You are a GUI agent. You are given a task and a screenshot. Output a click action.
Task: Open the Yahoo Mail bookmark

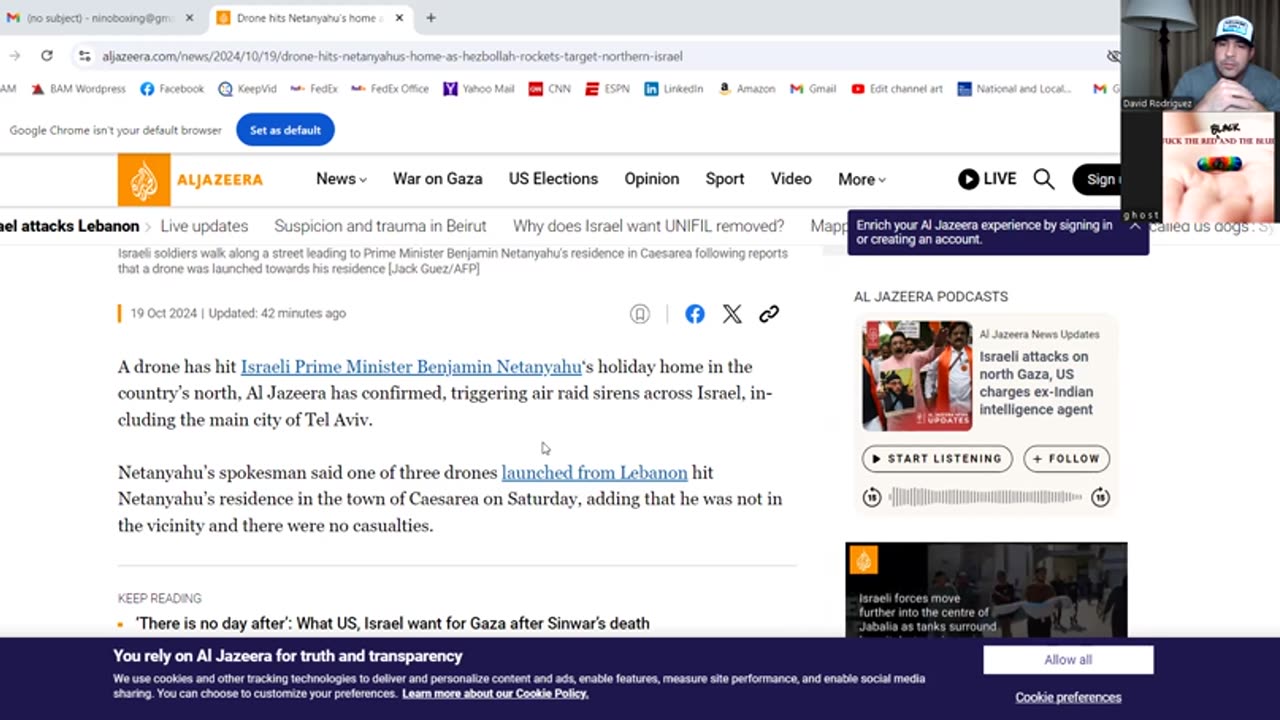tap(479, 89)
